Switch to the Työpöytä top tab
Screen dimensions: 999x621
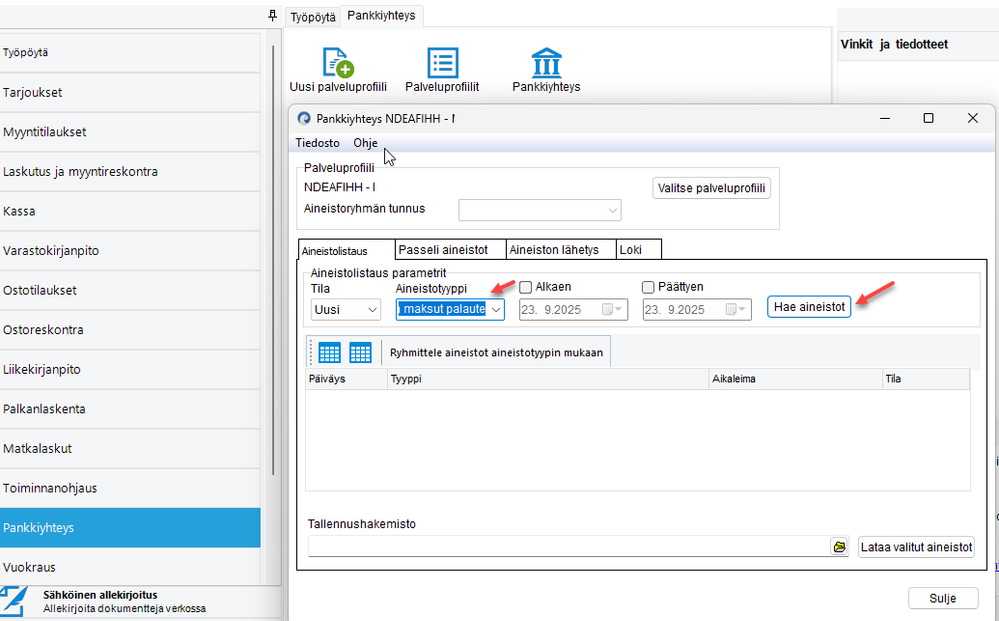pyautogui.click(x=313, y=17)
